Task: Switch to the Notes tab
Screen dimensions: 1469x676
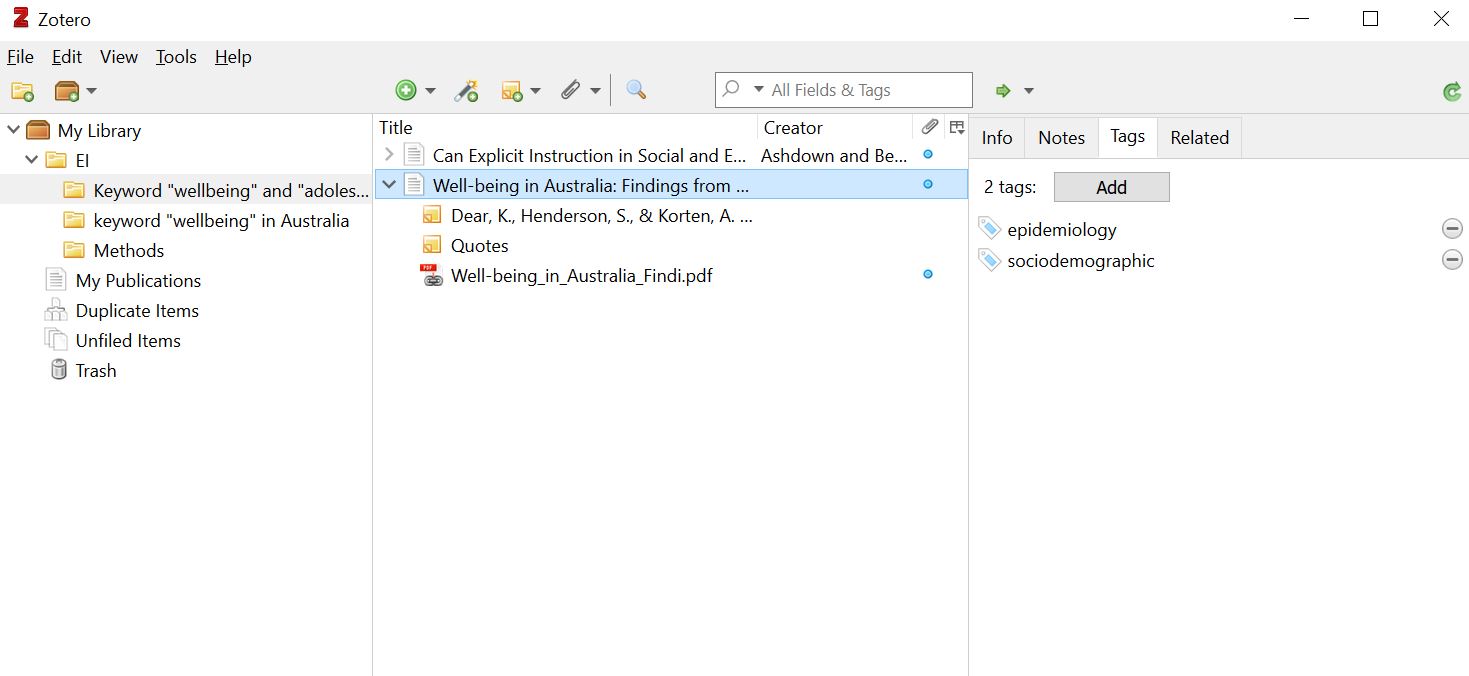Action: [x=1061, y=138]
